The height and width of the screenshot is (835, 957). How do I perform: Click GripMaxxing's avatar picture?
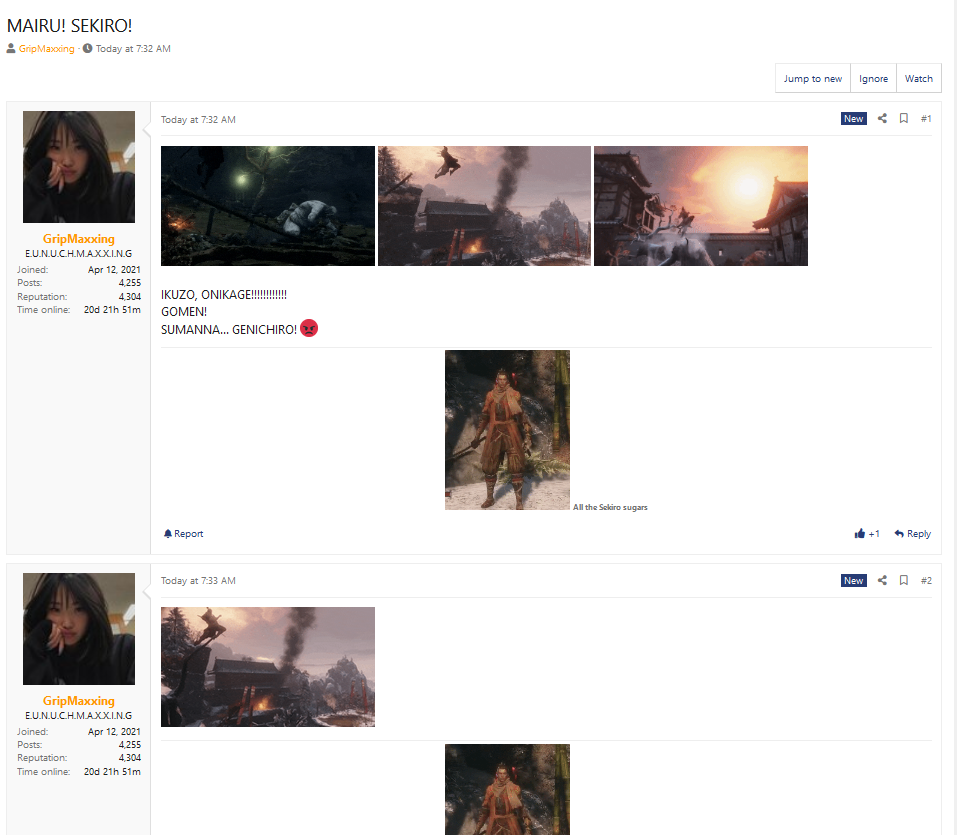78,167
